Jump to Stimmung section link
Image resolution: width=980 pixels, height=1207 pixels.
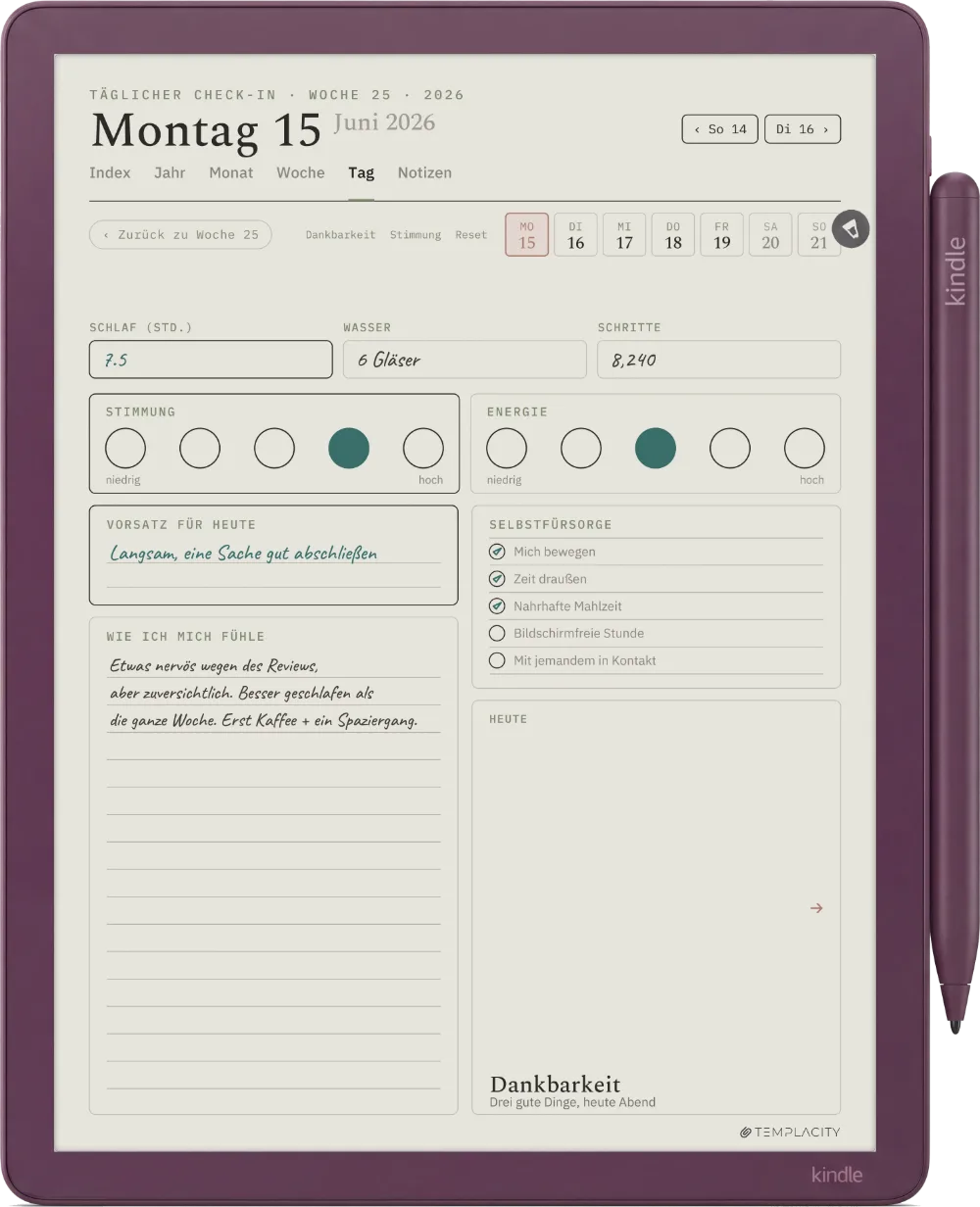[416, 235]
